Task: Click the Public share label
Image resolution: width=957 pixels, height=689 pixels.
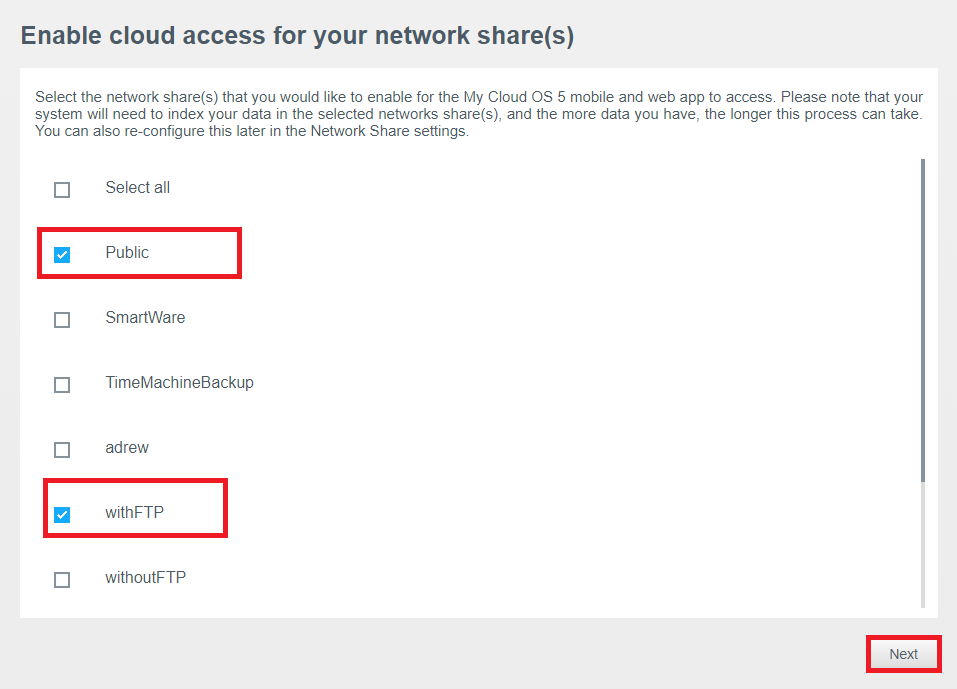Action: (127, 253)
